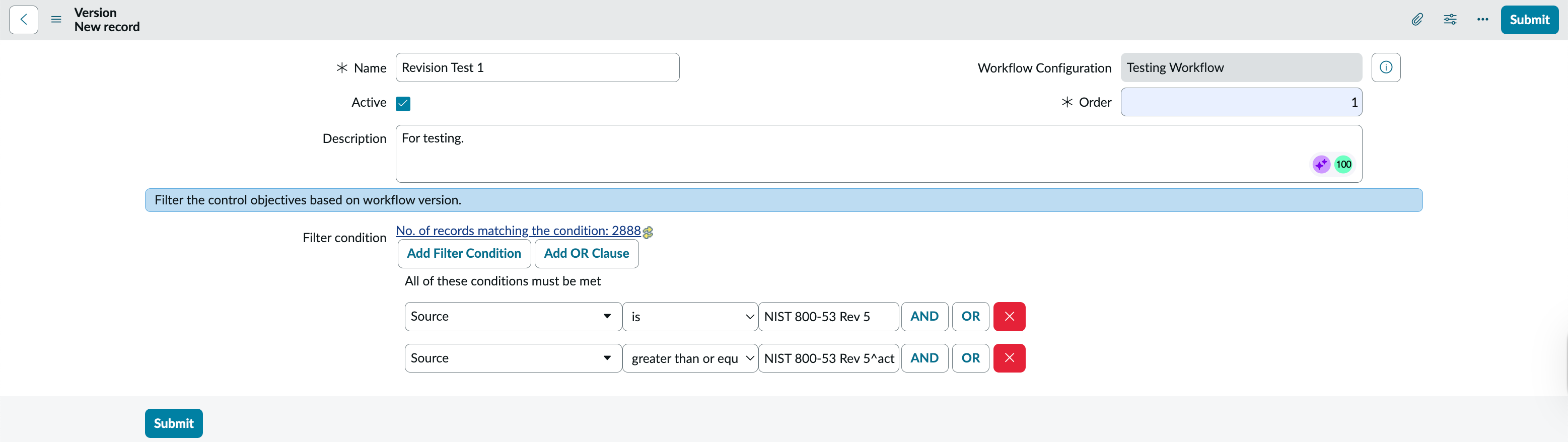The width and height of the screenshot is (1568, 442).
Task: Open the form context menu icon
Action: click(56, 20)
